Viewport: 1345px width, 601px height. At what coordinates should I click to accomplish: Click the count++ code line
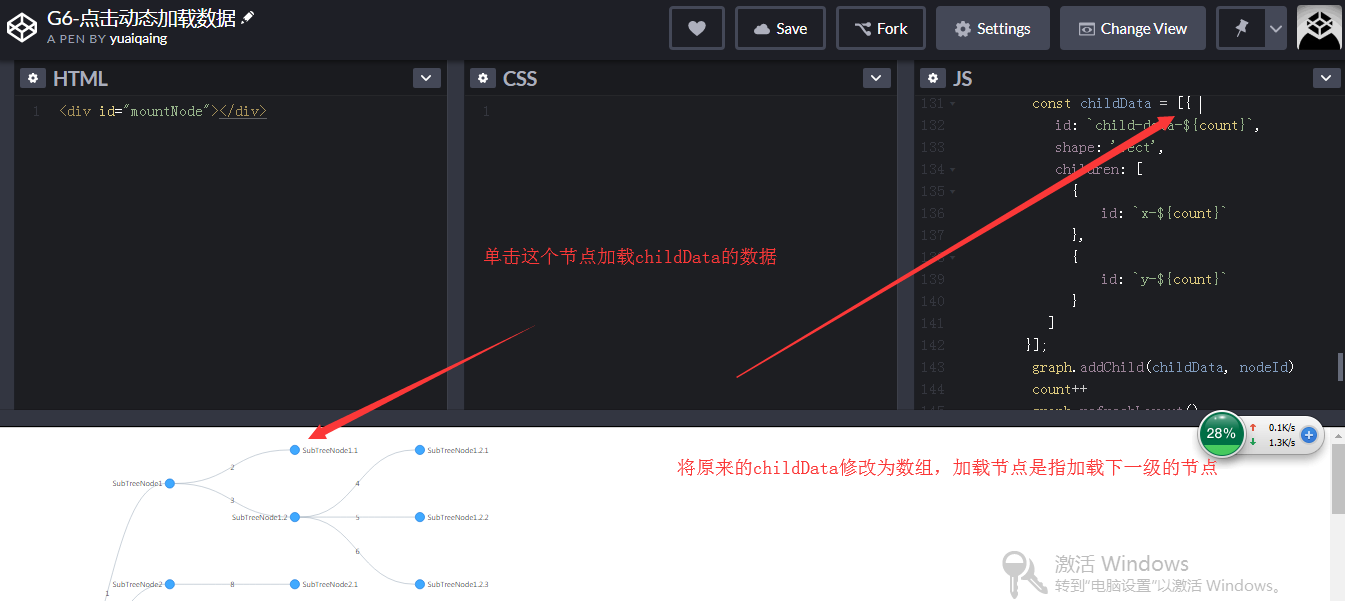pyautogui.click(x=1059, y=389)
